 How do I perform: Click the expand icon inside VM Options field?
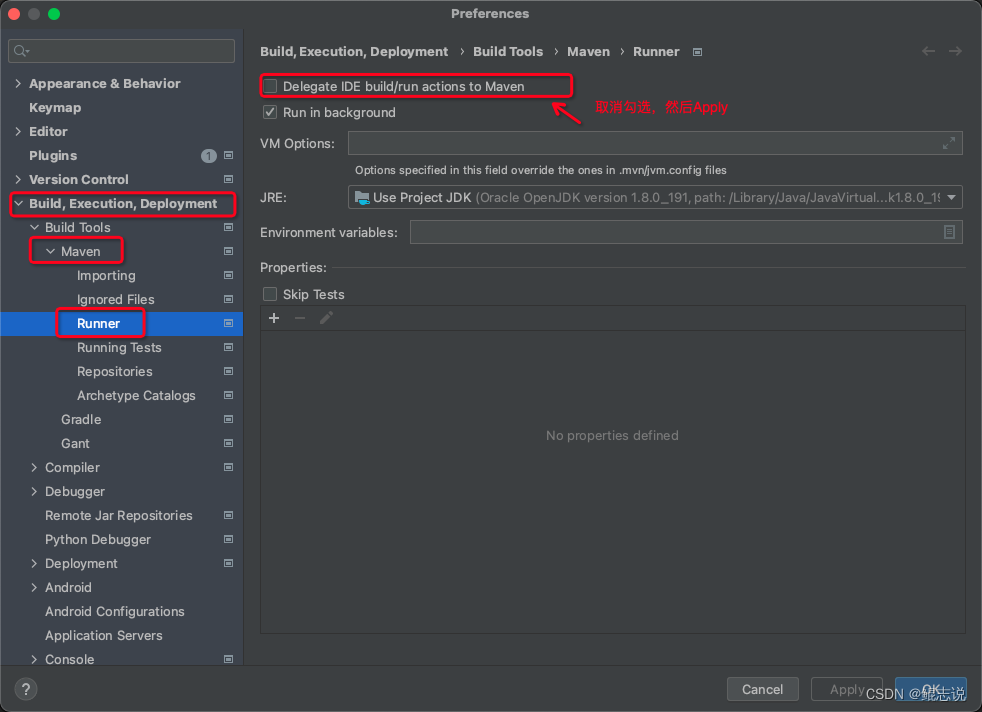pyautogui.click(x=949, y=143)
